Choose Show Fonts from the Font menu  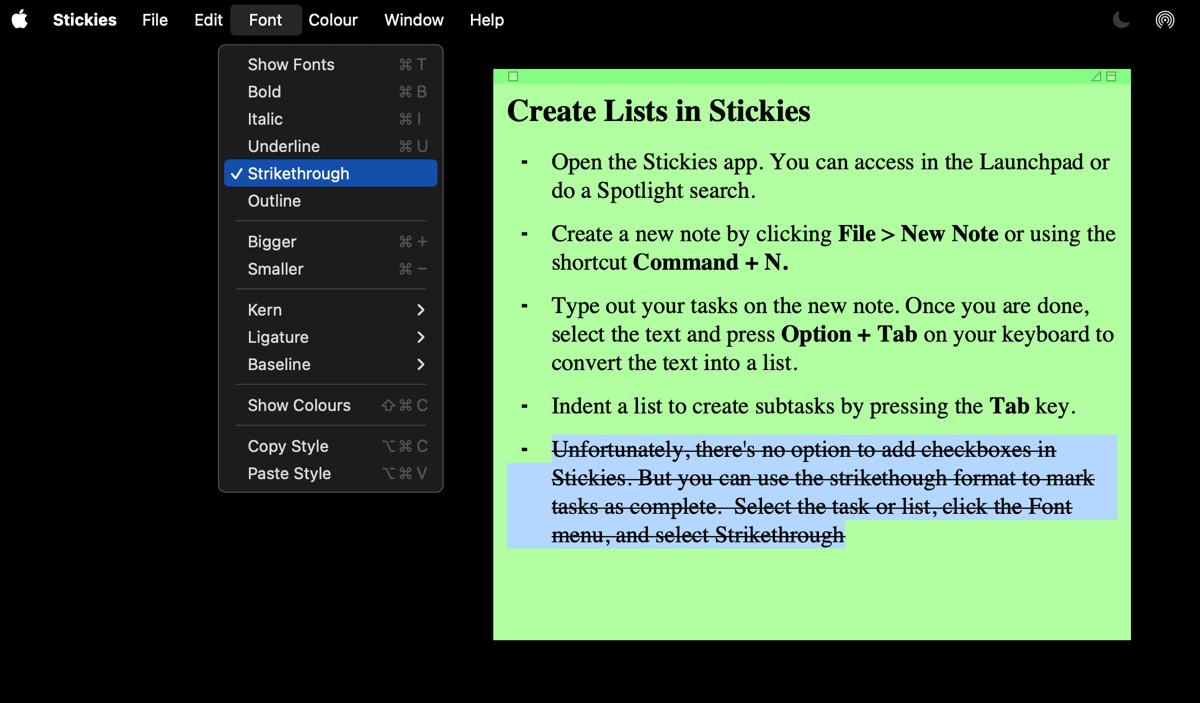pos(331,64)
